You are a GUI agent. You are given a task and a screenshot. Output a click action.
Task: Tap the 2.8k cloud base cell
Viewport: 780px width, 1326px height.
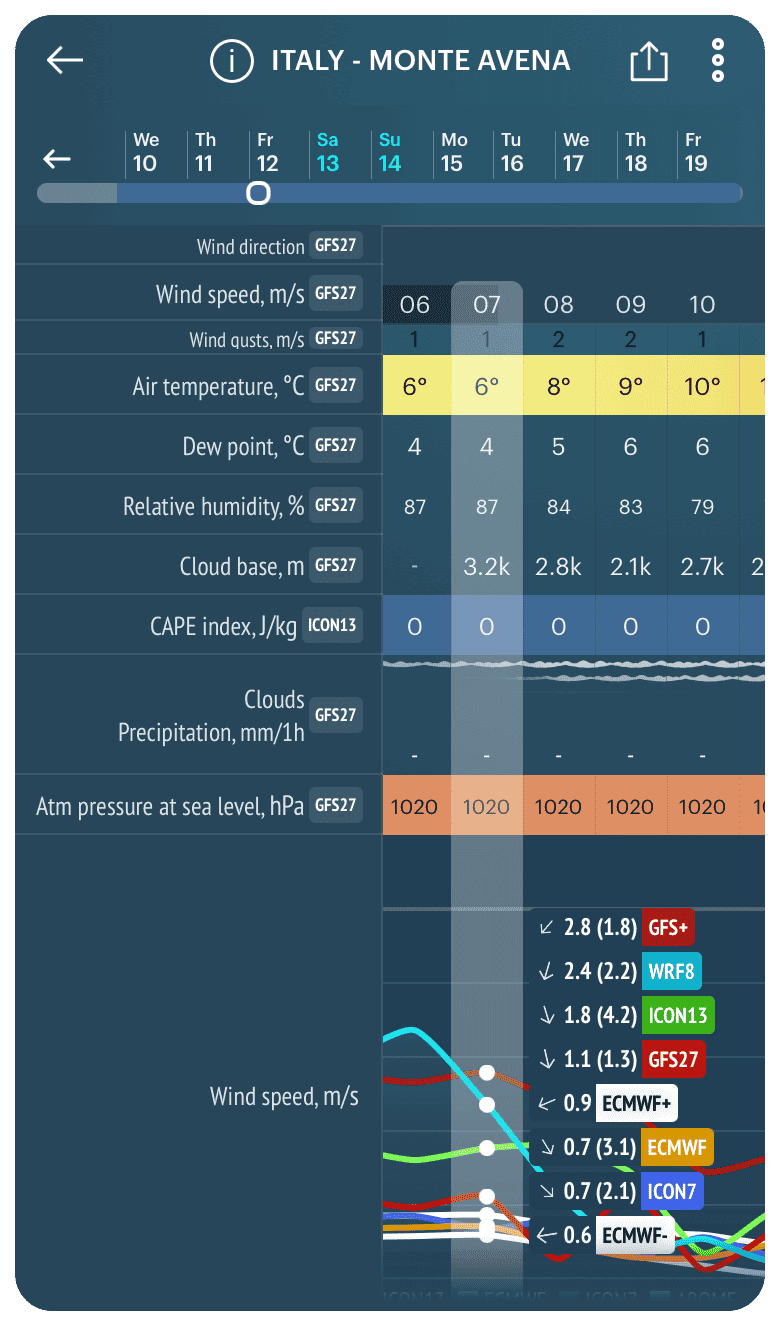559,567
